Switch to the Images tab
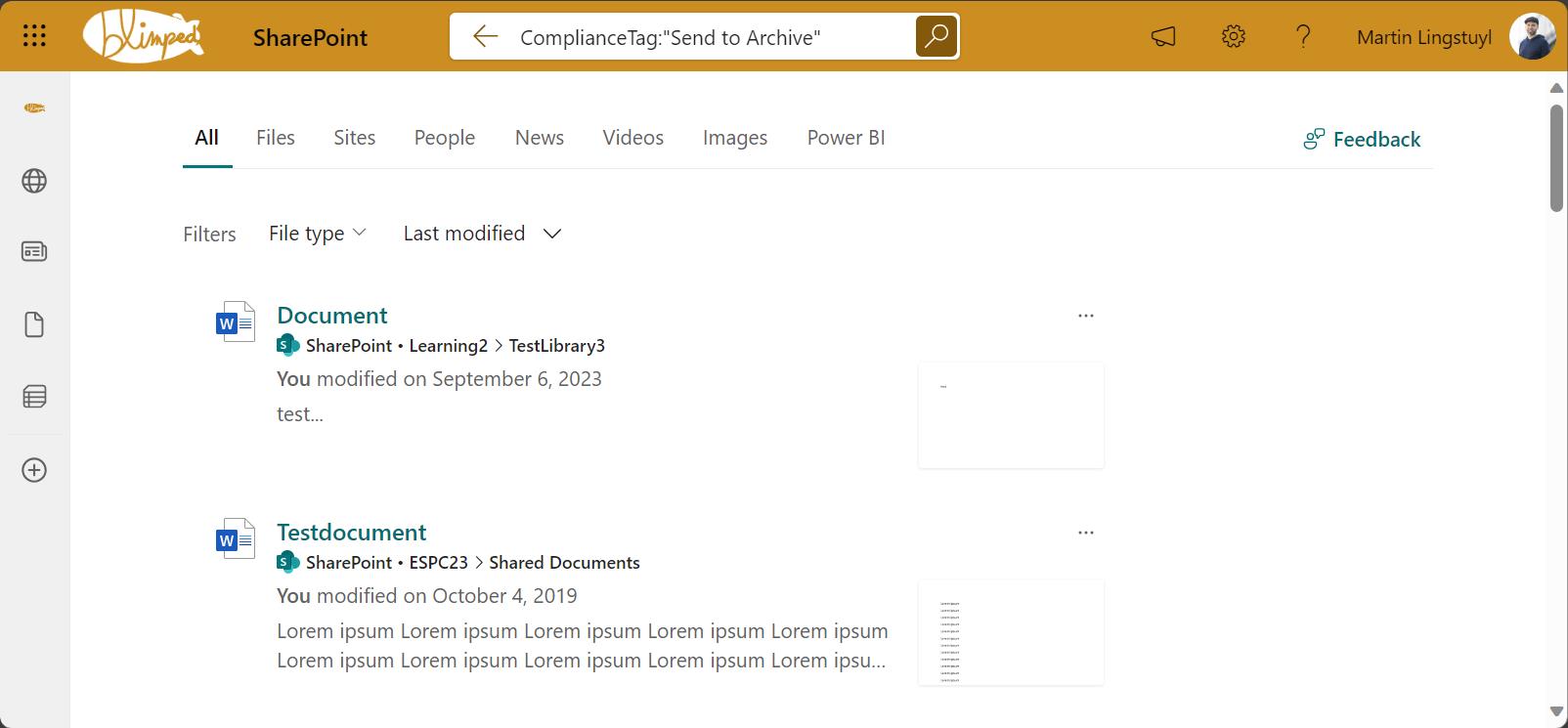 click(735, 138)
